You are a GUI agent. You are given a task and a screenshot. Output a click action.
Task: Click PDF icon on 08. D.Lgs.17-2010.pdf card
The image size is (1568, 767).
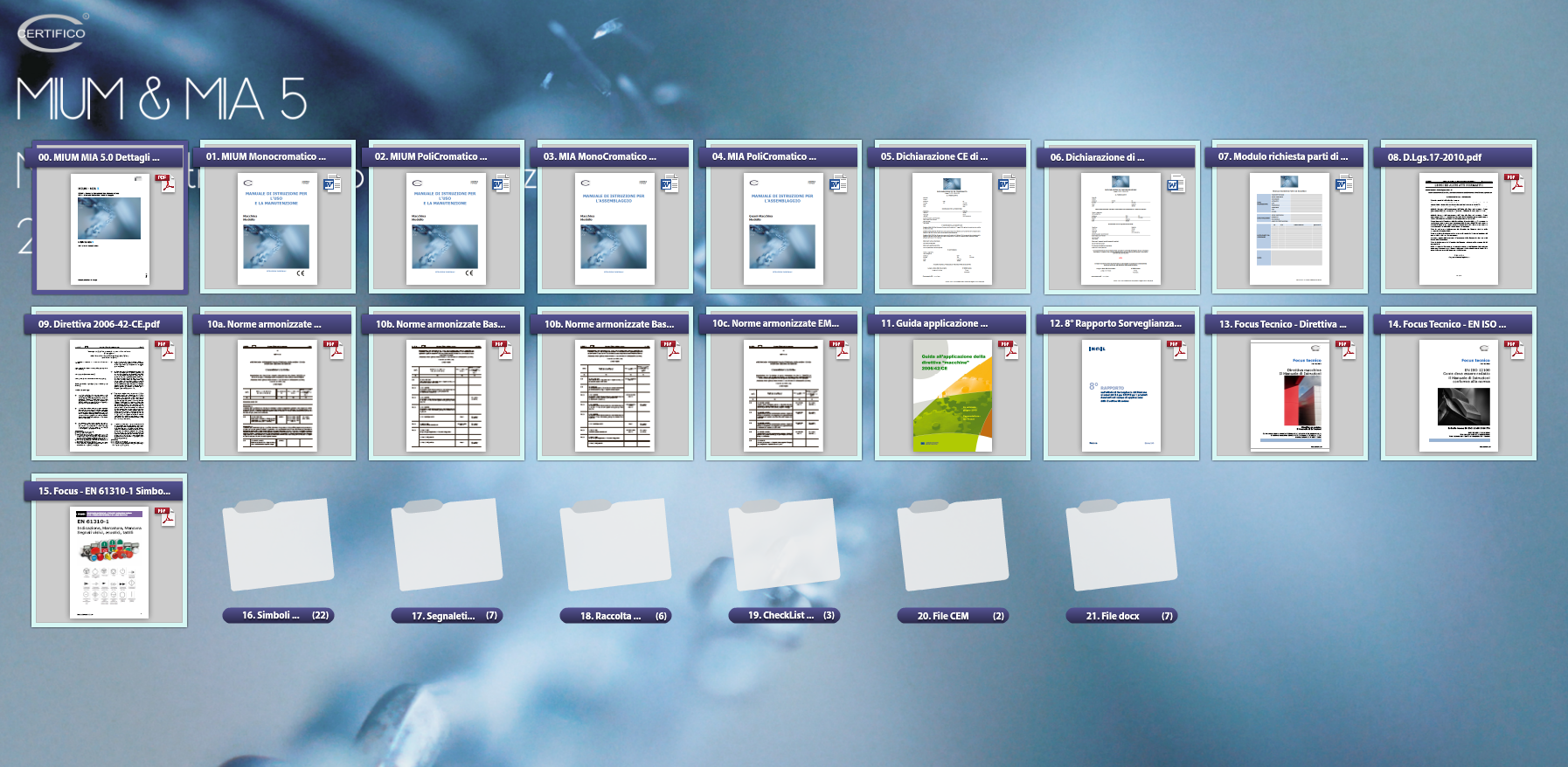coord(1515,183)
